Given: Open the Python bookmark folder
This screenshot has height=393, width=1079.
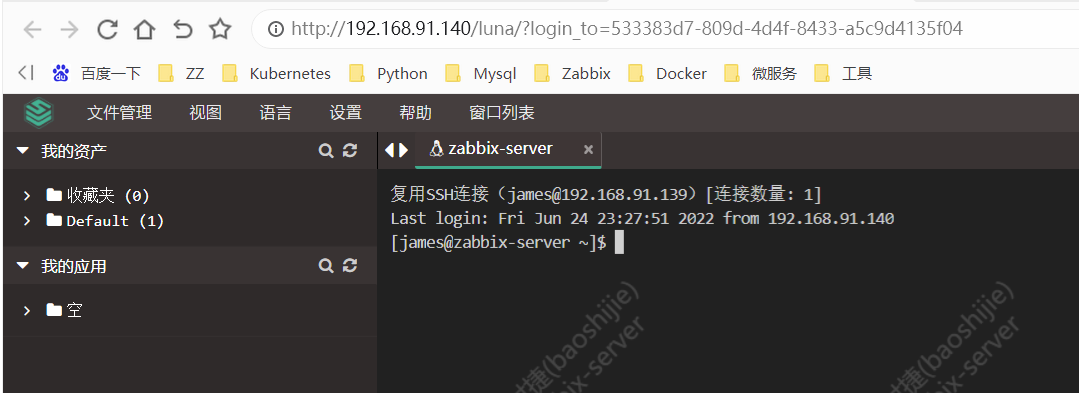Looking at the screenshot, I should coord(388,73).
